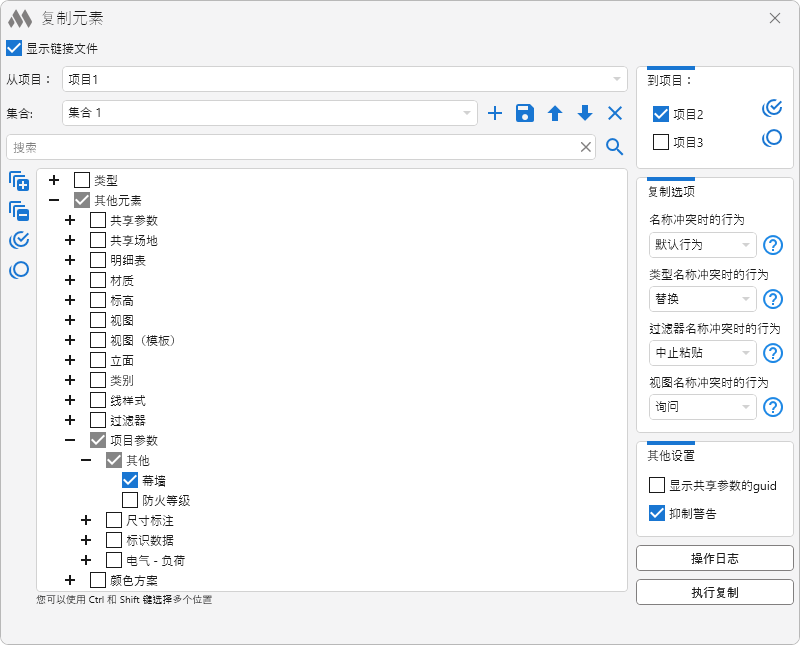The width and height of the screenshot is (800, 645).
Task: Open help for 名称冲突时的行为
Action: pos(773,245)
